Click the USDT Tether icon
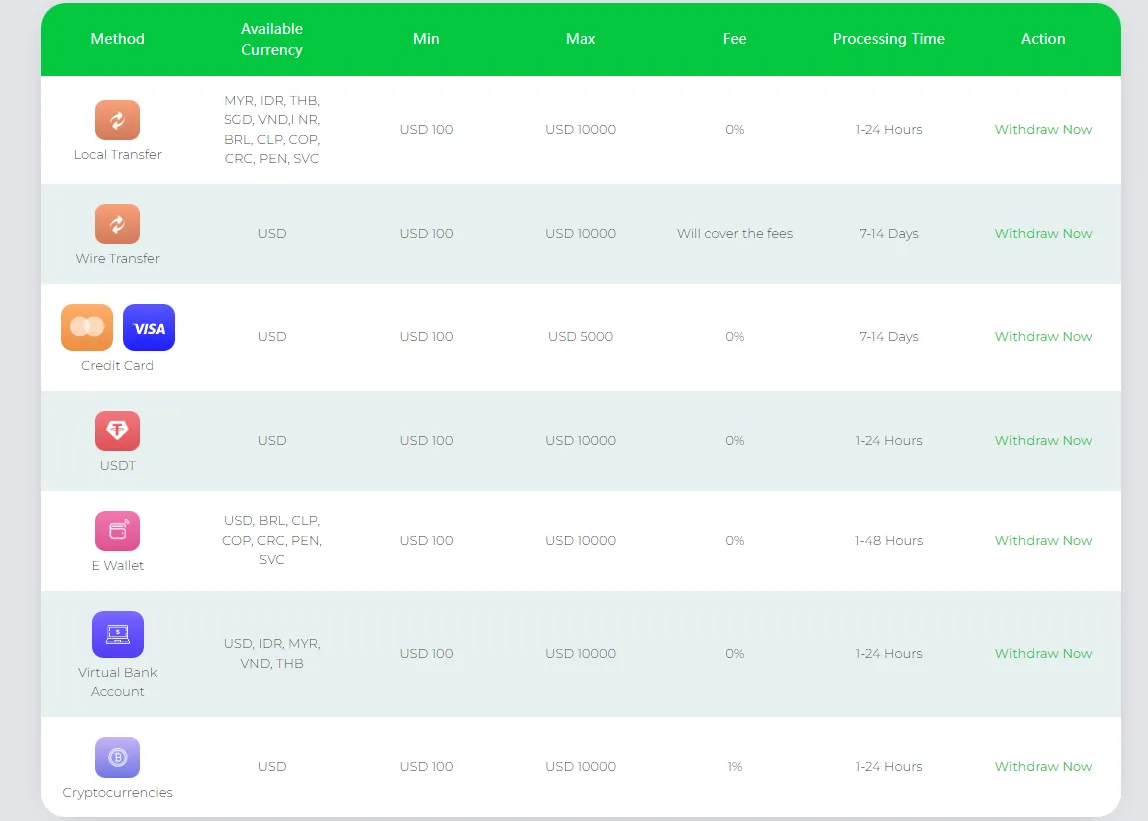Viewport: 1148px width, 821px height. click(x=117, y=431)
